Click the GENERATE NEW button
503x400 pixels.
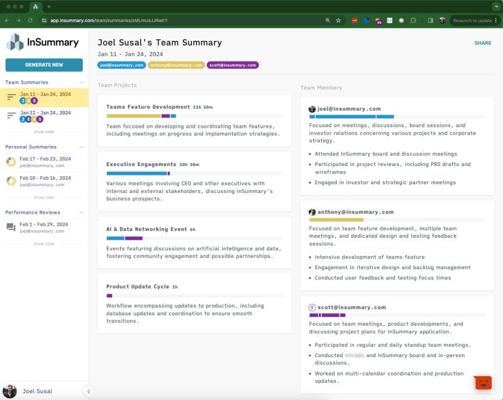tap(44, 65)
